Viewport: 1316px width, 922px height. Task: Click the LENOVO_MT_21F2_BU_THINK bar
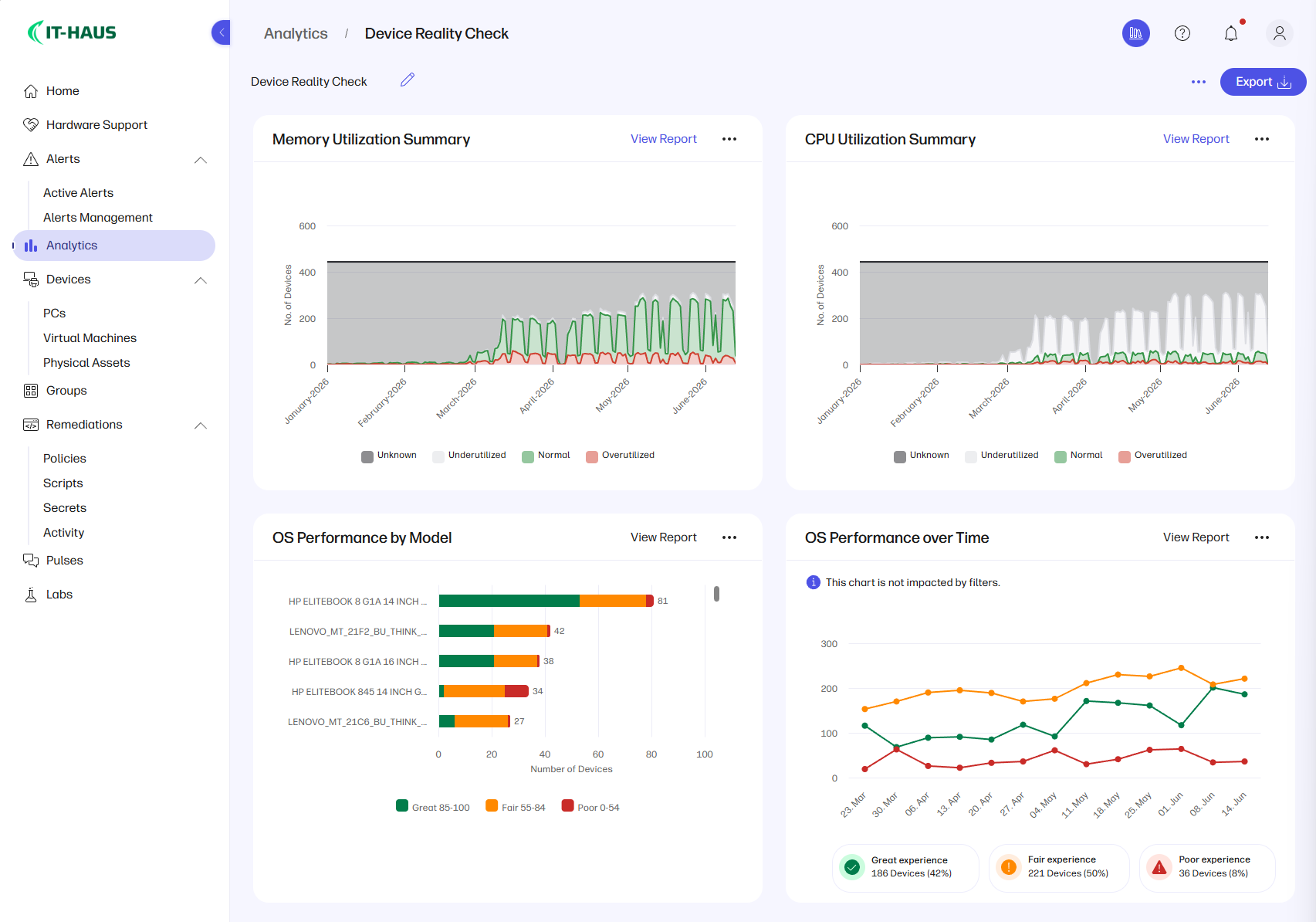click(495, 631)
